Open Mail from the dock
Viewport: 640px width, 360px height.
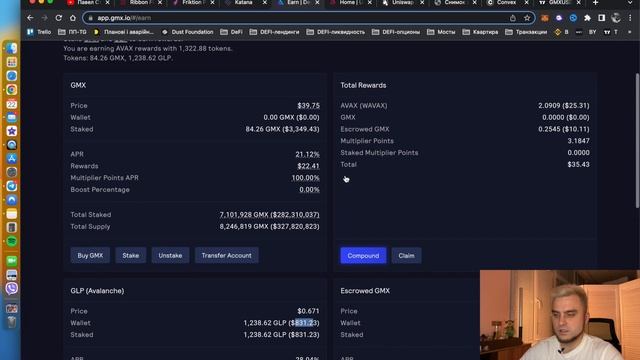(x=11, y=118)
